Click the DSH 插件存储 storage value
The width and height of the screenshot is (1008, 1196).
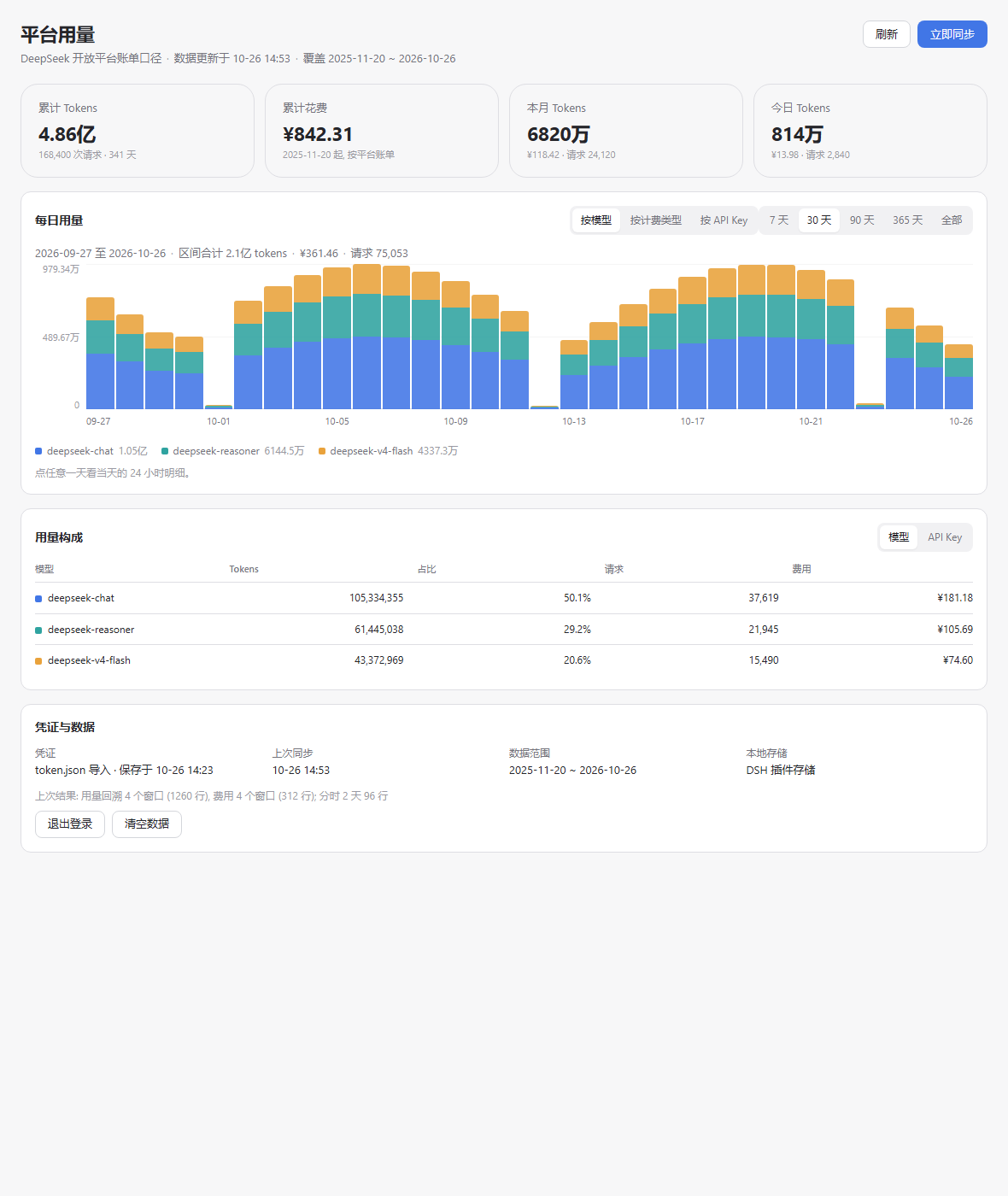(x=781, y=771)
